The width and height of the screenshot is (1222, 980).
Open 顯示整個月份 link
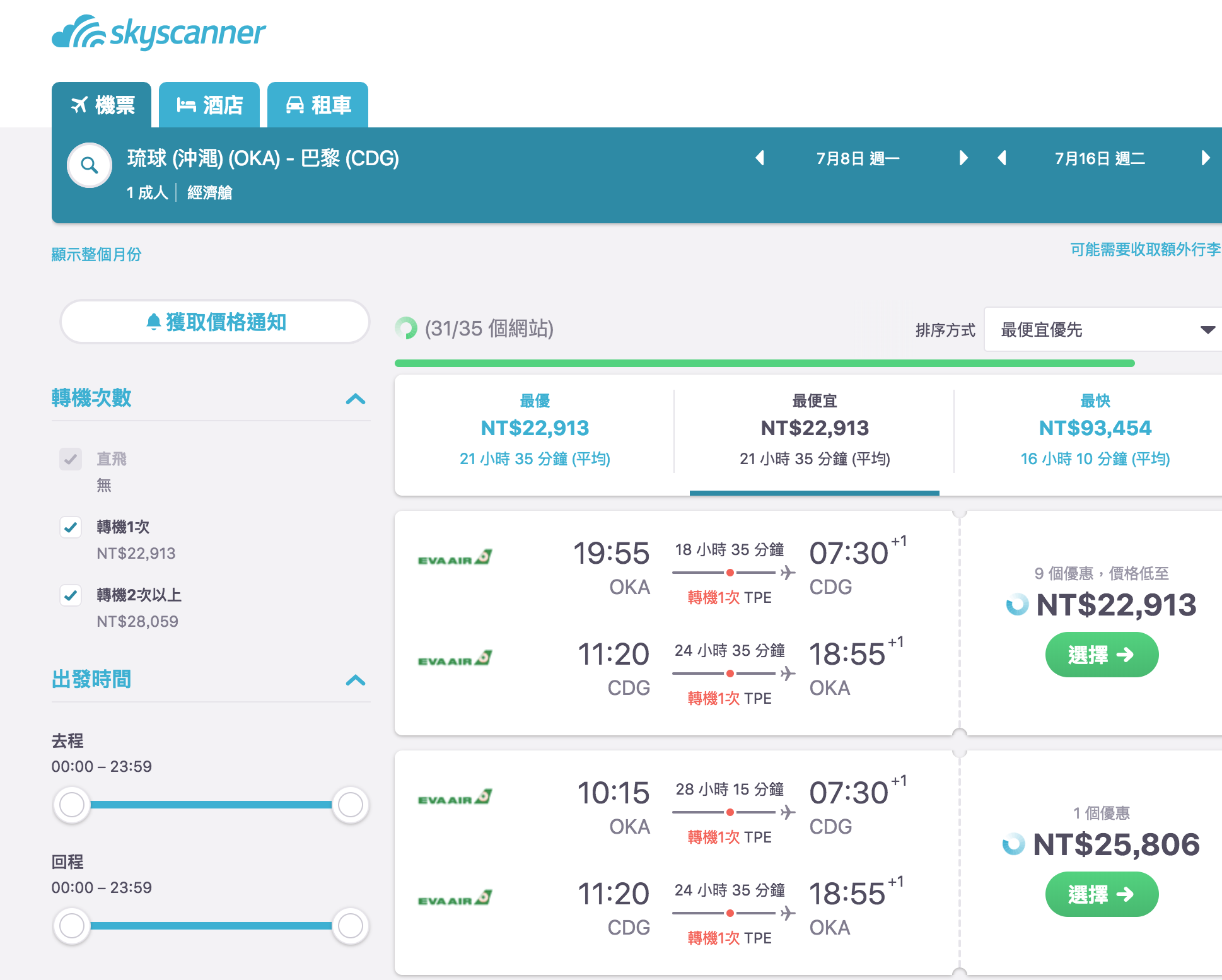coord(96,254)
